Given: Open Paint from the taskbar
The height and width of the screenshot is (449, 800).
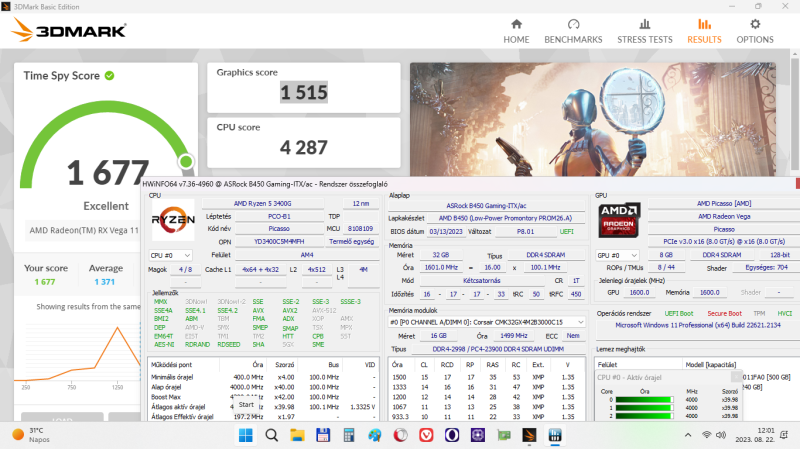Looking at the screenshot, I should (374, 435).
